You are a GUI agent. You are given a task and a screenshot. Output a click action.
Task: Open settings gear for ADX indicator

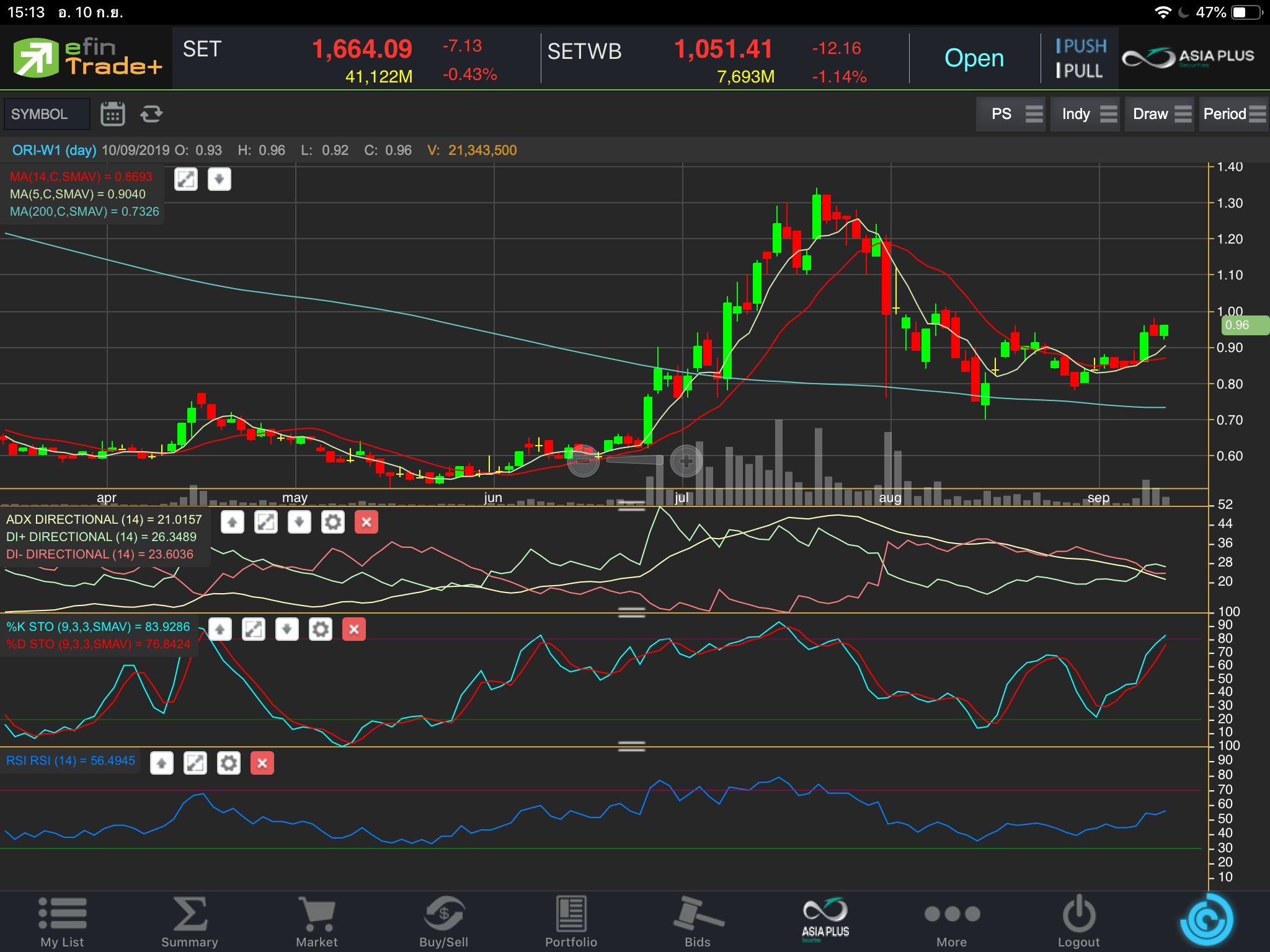(x=333, y=522)
